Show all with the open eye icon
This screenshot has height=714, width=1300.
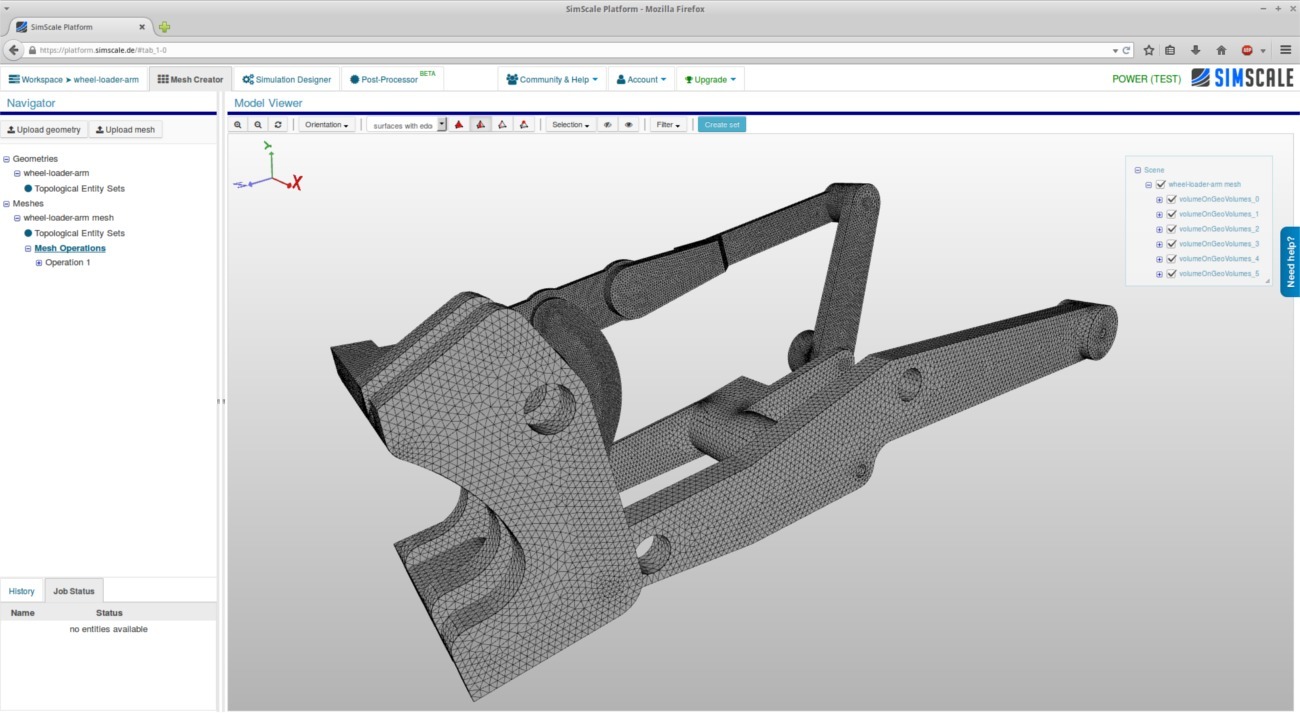pos(629,125)
